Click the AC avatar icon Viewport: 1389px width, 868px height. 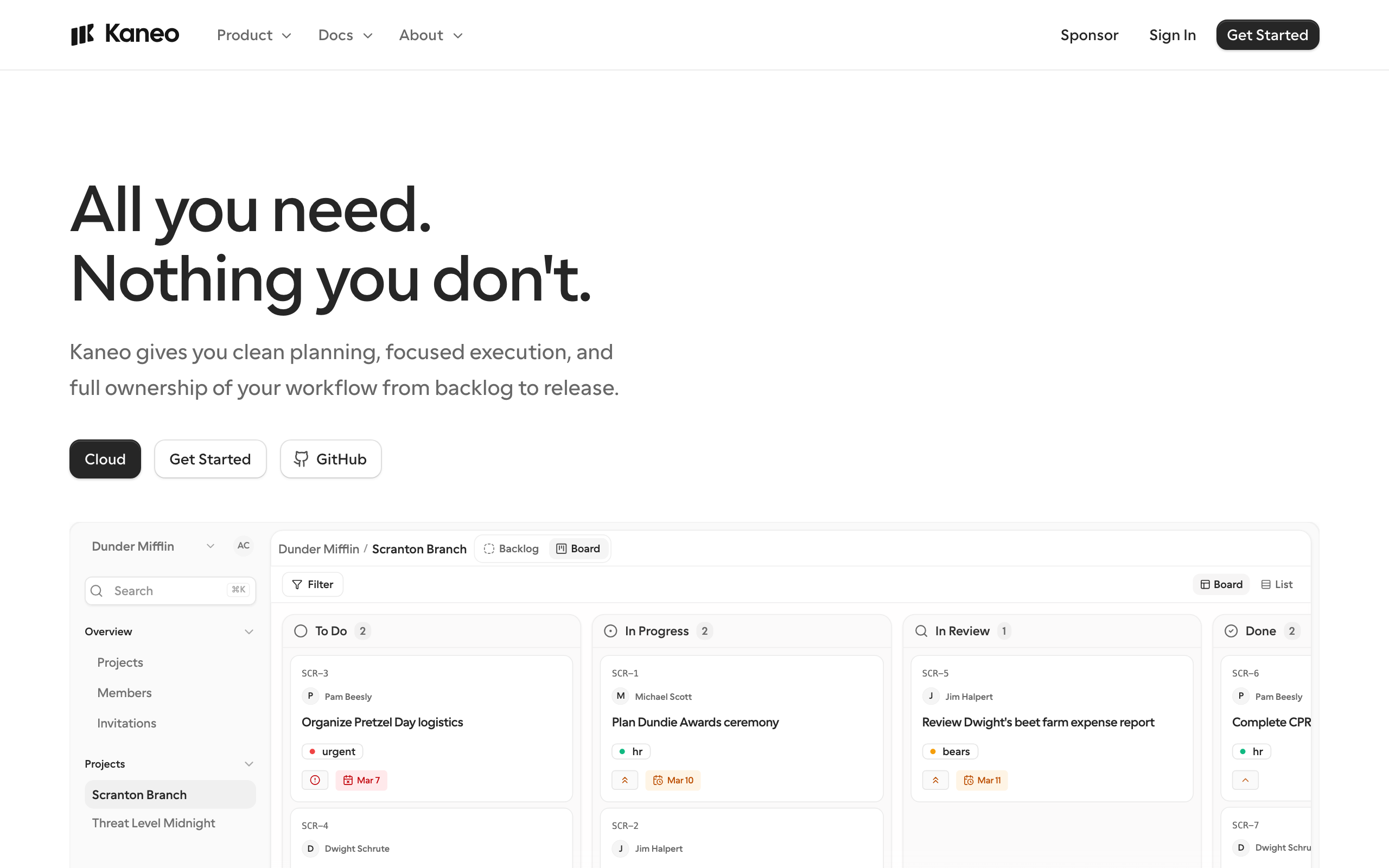(244, 545)
